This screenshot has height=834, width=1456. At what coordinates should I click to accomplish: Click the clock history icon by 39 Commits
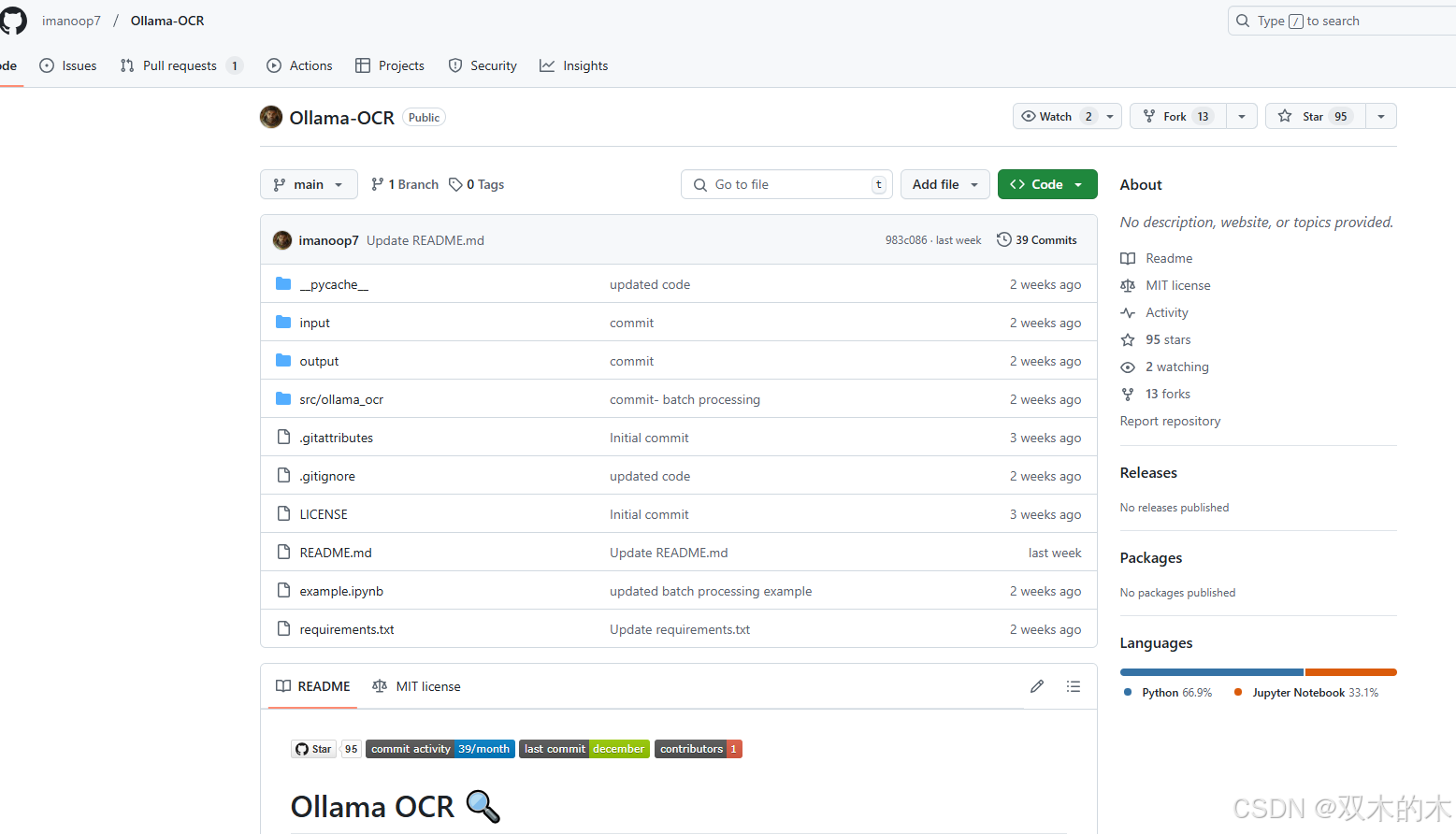(x=1004, y=239)
